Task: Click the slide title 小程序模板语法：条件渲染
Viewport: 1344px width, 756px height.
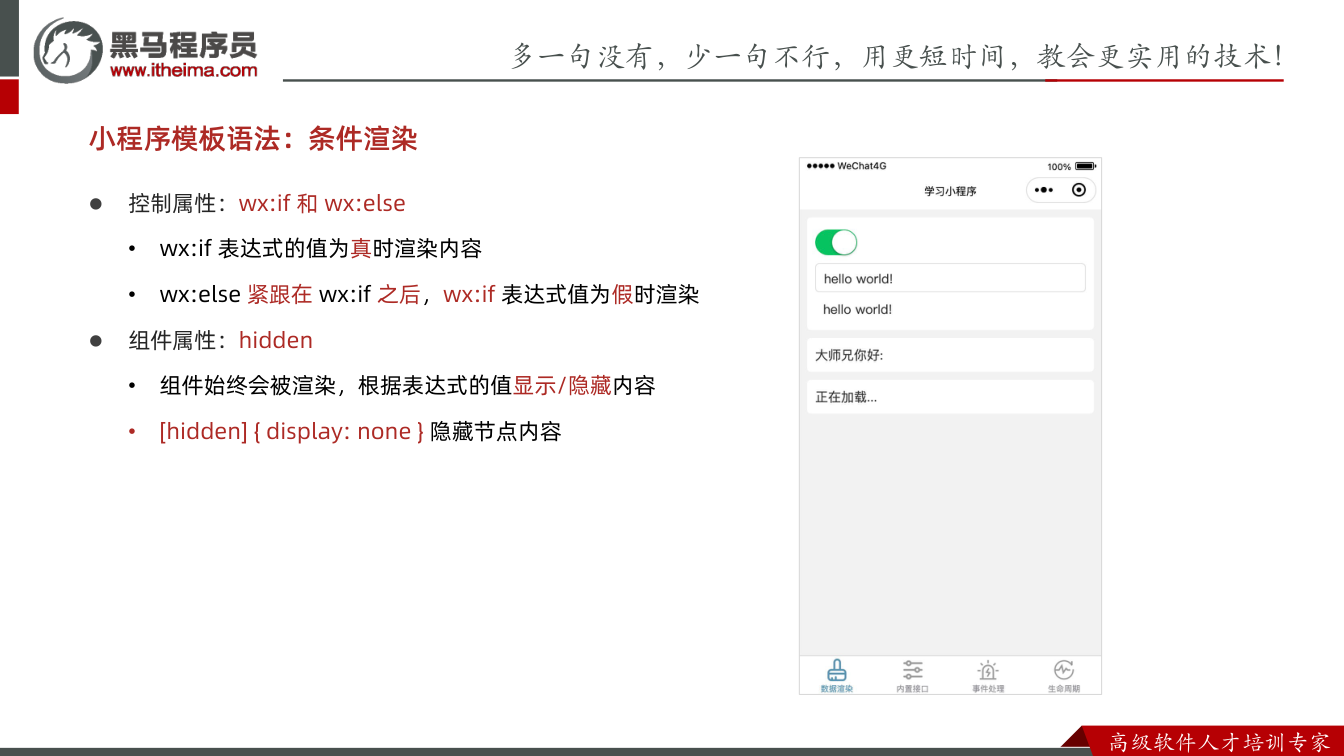Action: click(x=253, y=139)
